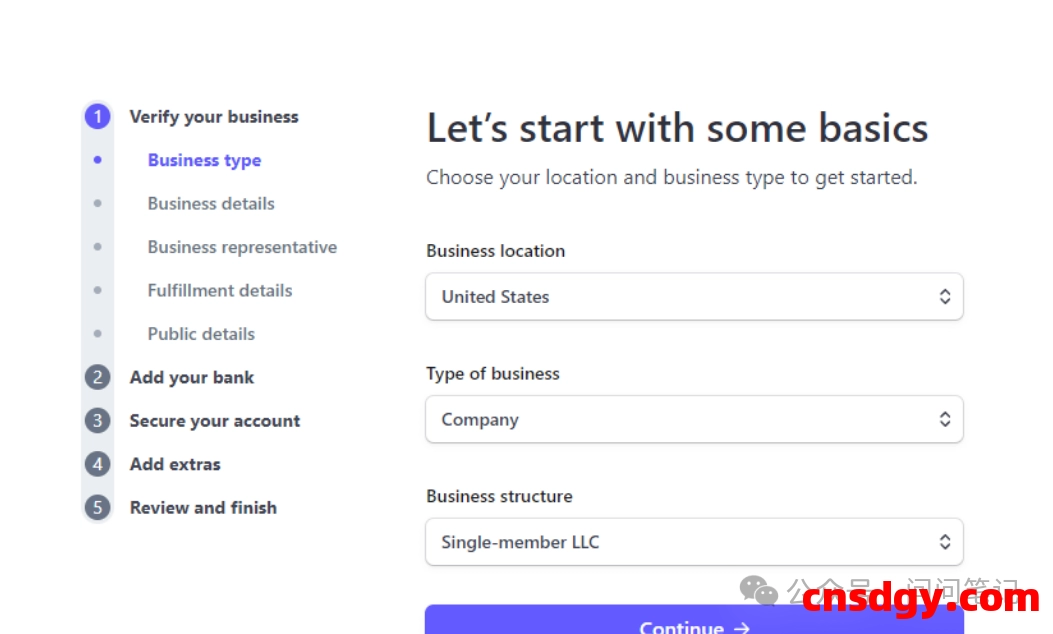The width and height of the screenshot is (1053, 634).
Task: Click the Fulfillment details progress dot
Action: [x=97, y=290]
